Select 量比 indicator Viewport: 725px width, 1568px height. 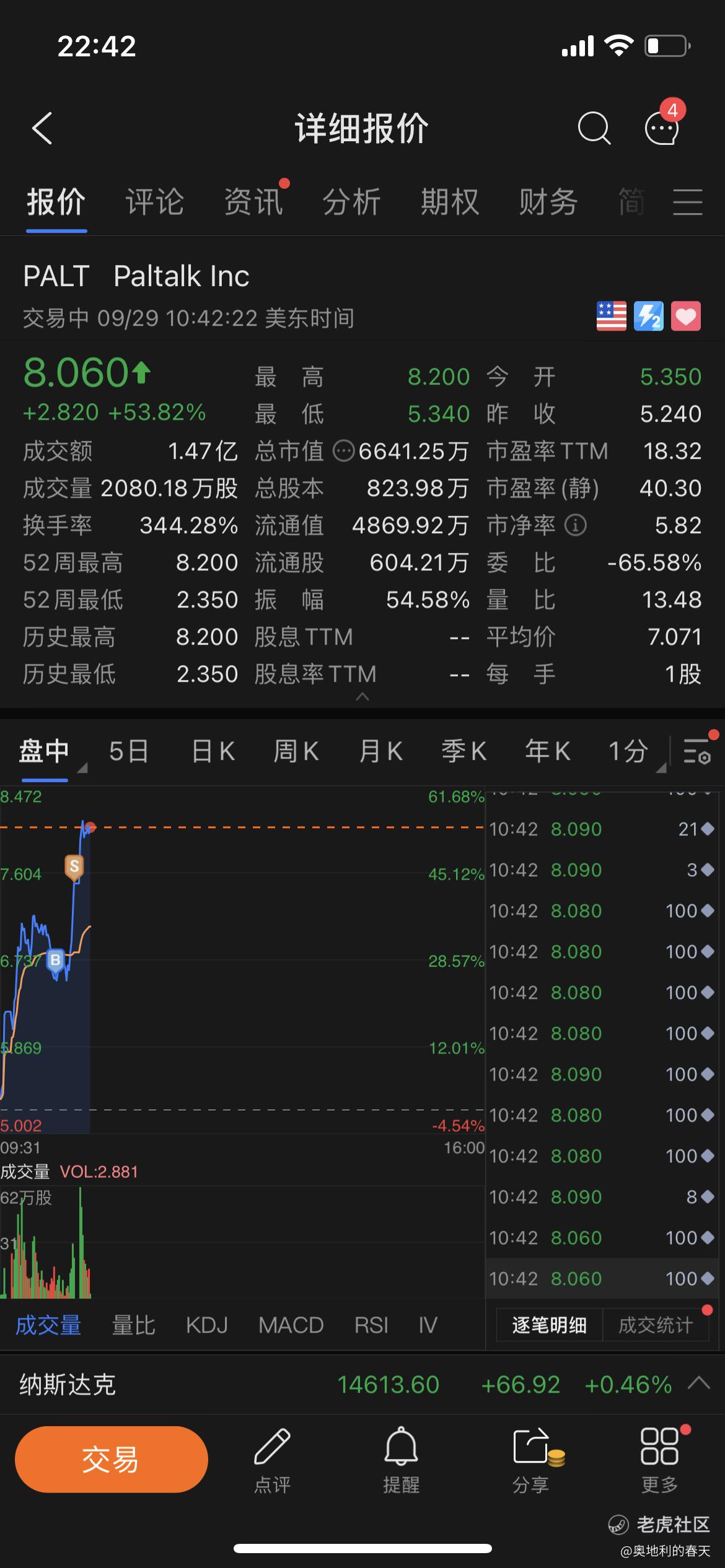coord(133,1325)
